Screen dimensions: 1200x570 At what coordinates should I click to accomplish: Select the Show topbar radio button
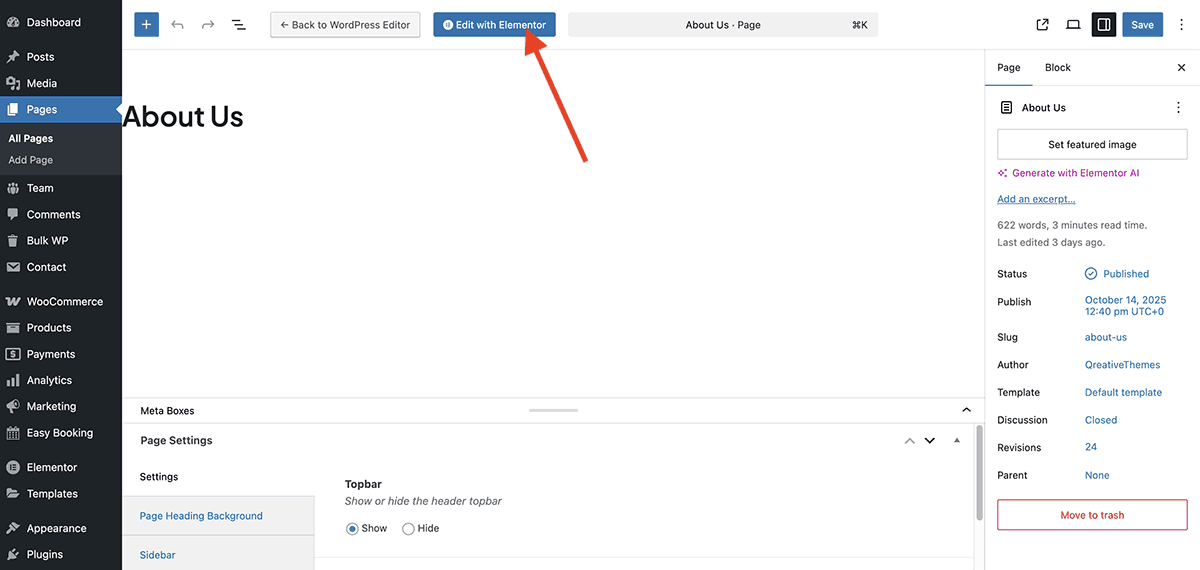352,528
